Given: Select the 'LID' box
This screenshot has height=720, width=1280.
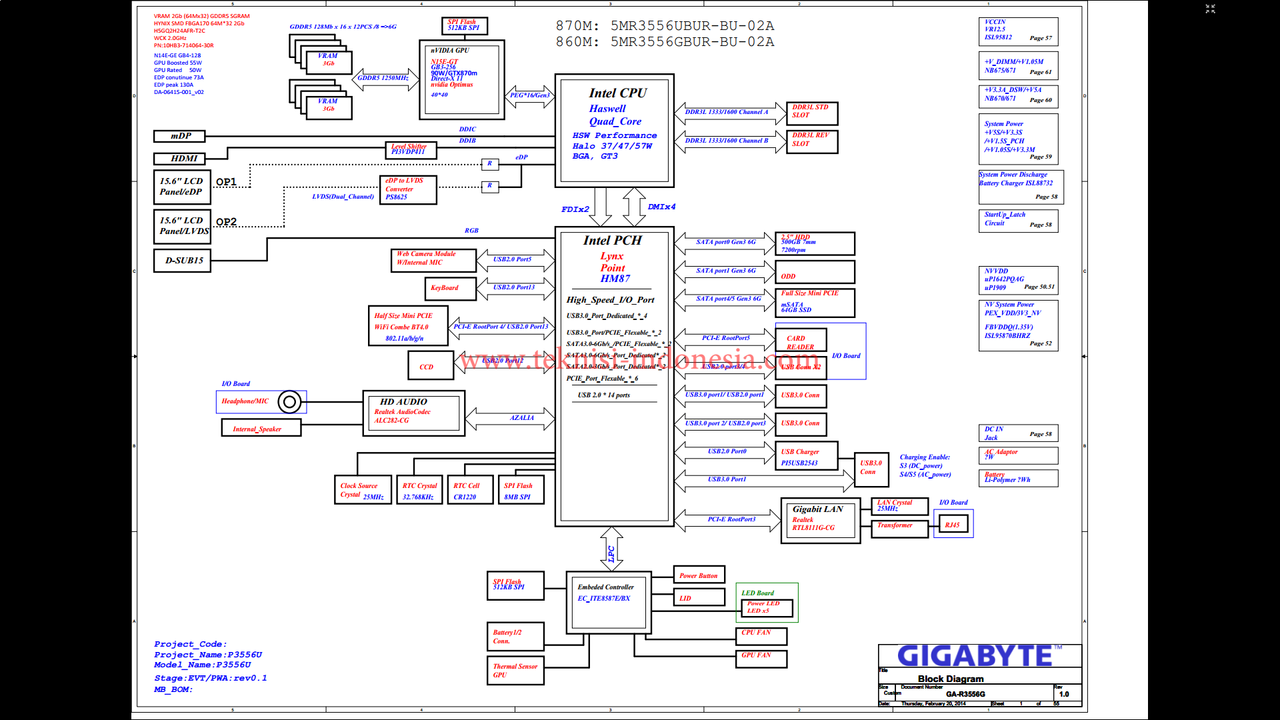Looking at the screenshot, I should (700, 598).
